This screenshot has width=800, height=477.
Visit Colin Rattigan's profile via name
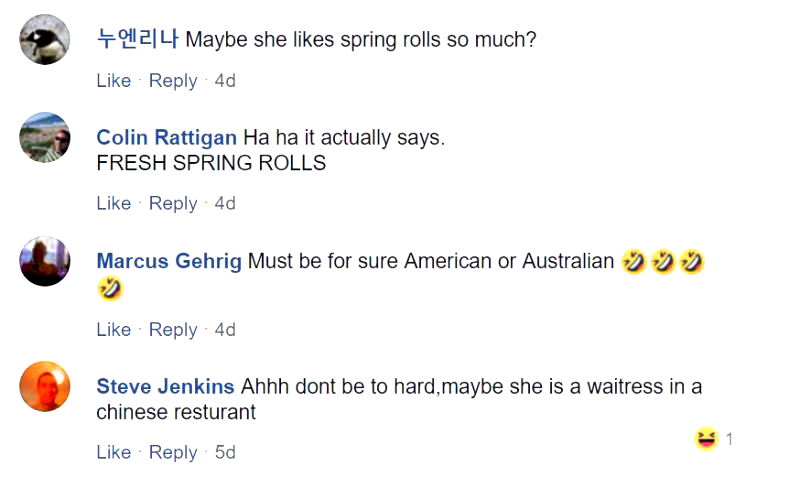point(166,138)
